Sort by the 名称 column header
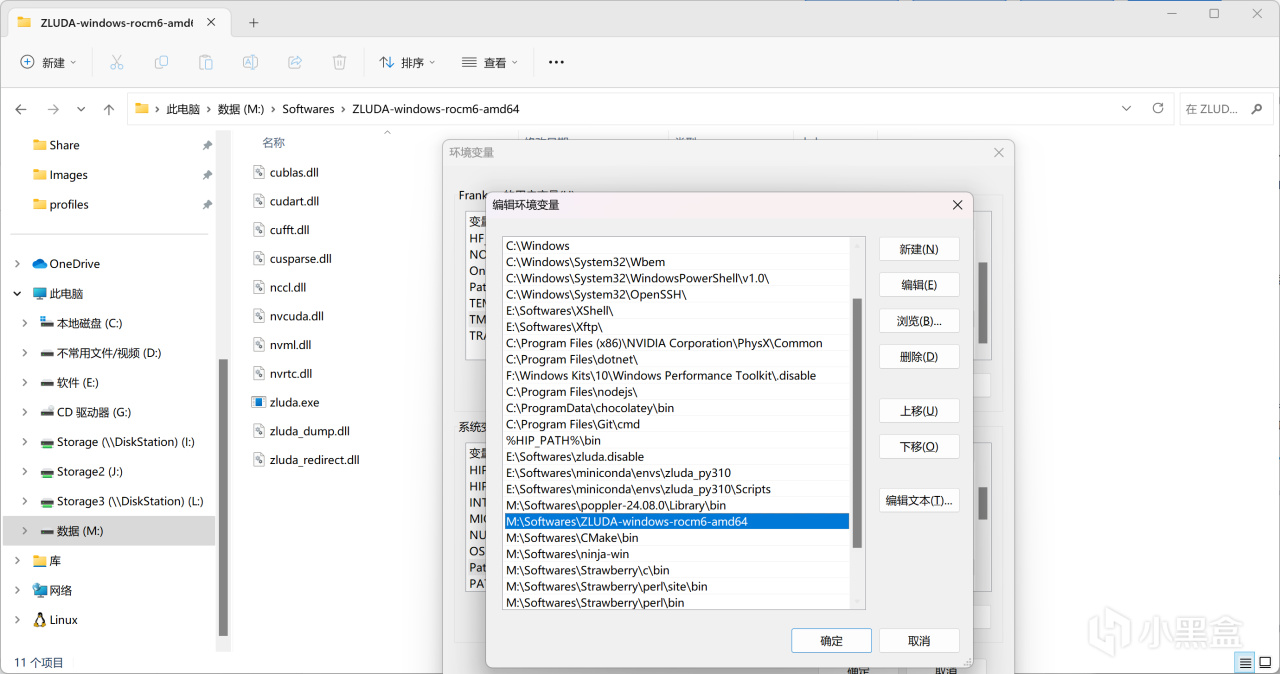 coord(273,143)
